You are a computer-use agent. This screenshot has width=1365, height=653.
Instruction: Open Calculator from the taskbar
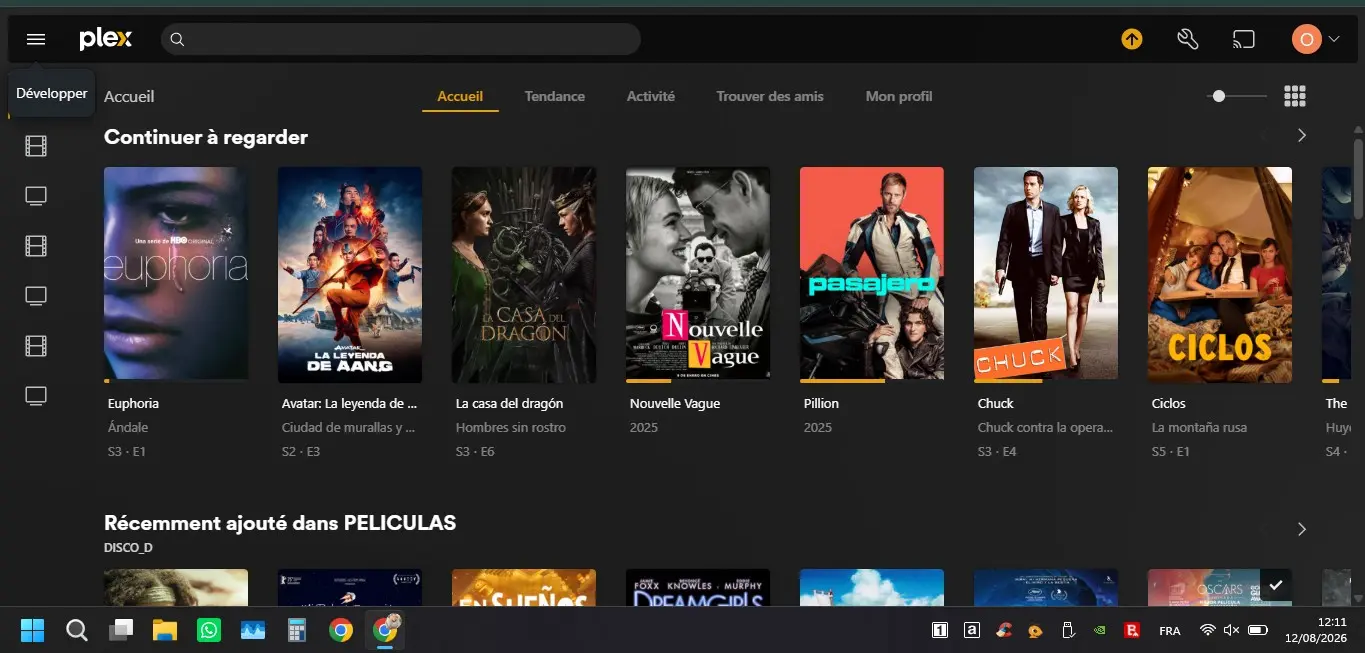pyautogui.click(x=296, y=630)
